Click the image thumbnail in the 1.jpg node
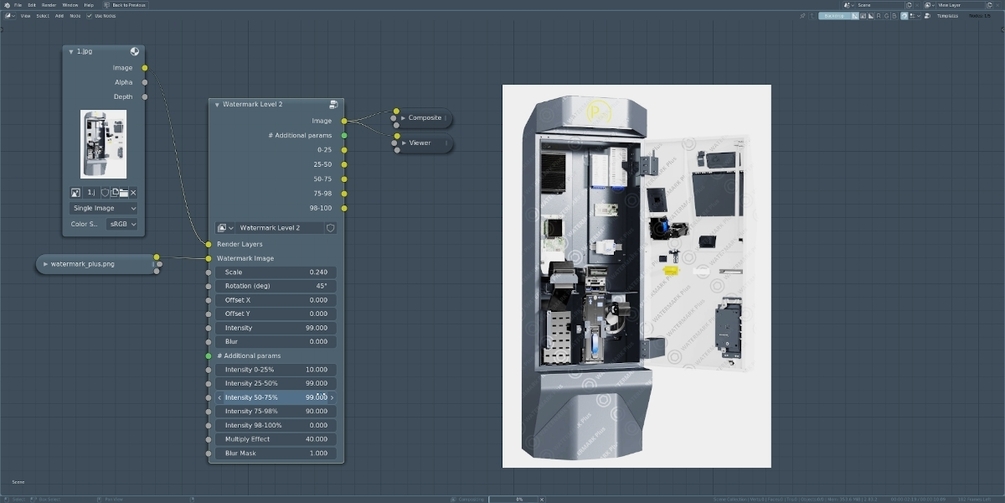Screen dimensions: 1005x503 pyautogui.click(x=103, y=144)
